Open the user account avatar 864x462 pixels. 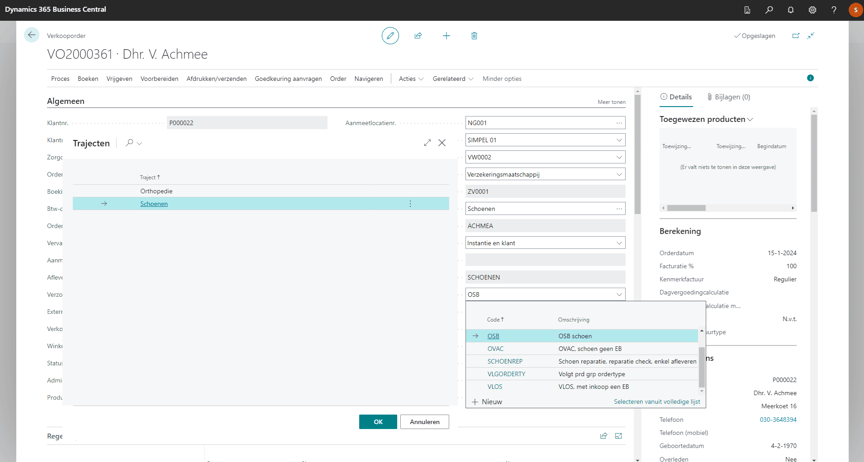(x=855, y=10)
